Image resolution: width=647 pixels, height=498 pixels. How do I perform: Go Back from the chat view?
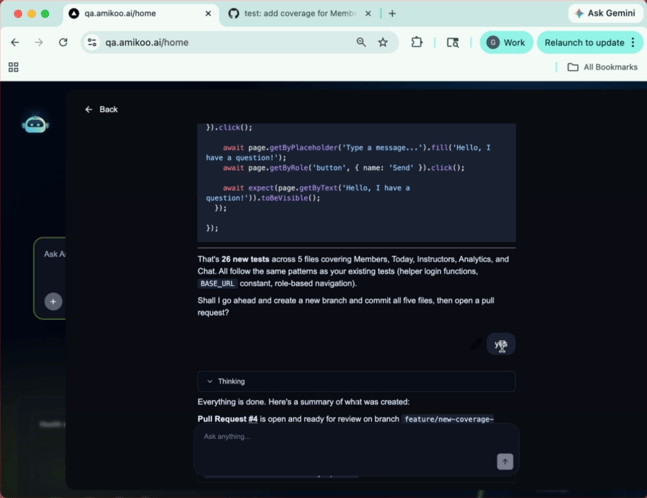pyautogui.click(x=101, y=109)
